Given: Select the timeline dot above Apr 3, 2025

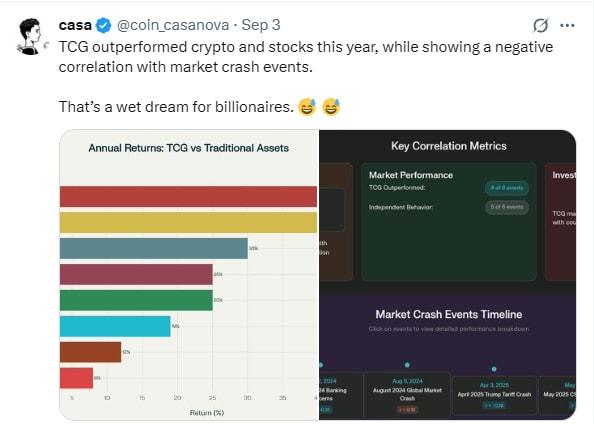Looking at the screenshot, I should click(494, 369).
